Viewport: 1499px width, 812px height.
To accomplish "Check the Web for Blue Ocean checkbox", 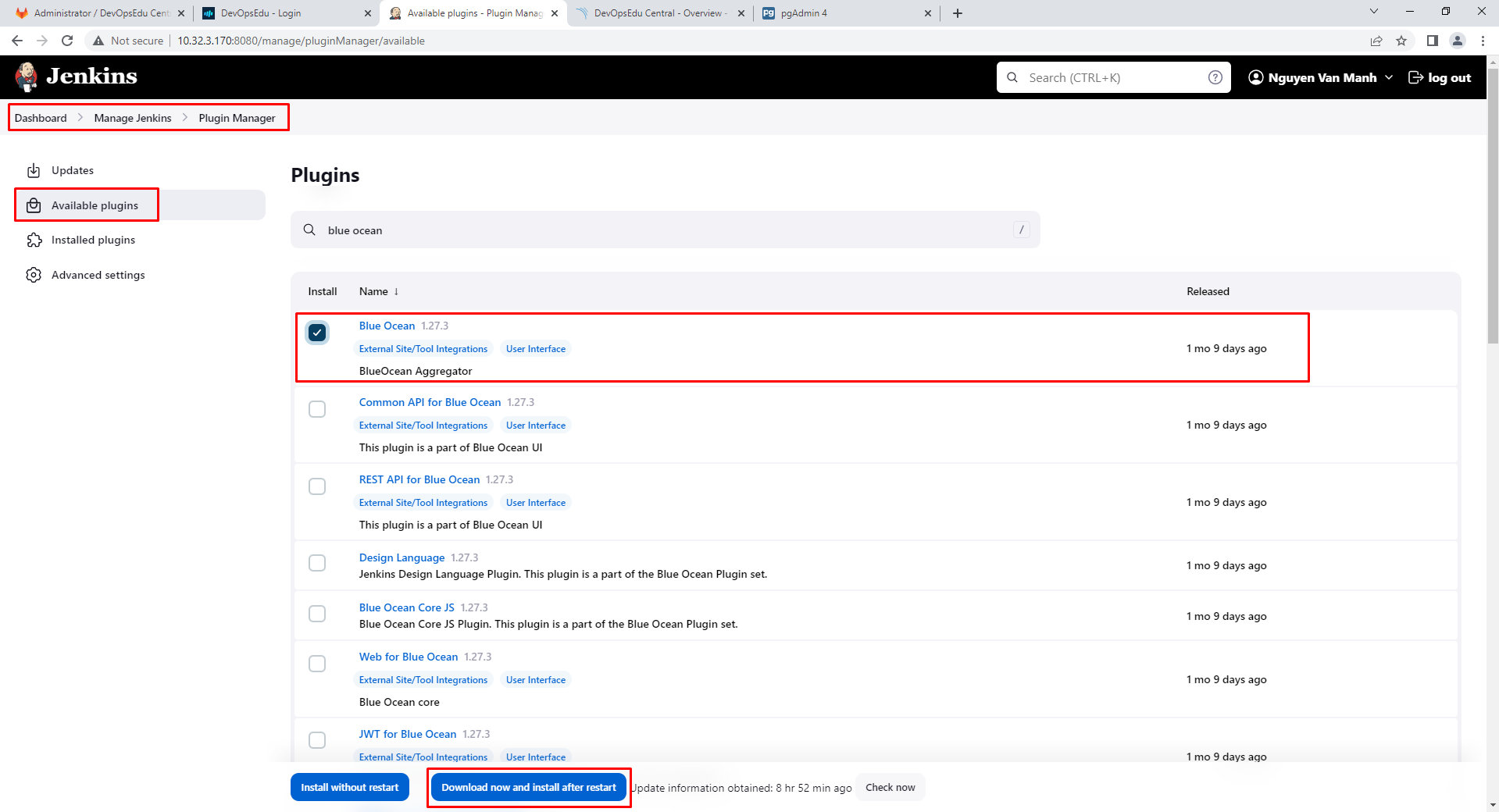I will click(x=317, y=664).
